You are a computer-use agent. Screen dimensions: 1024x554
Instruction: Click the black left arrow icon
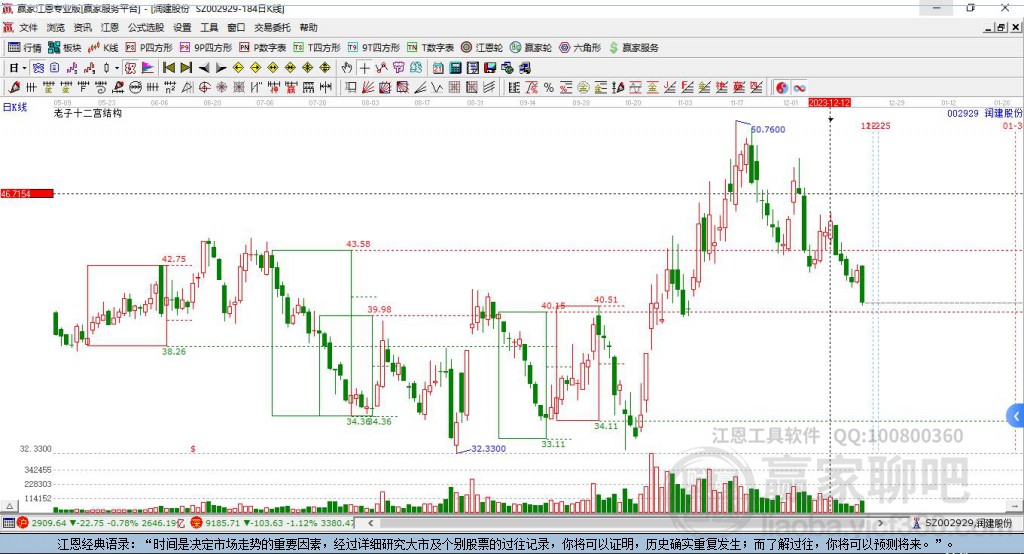pyautogui.click(x=204, y=68)
